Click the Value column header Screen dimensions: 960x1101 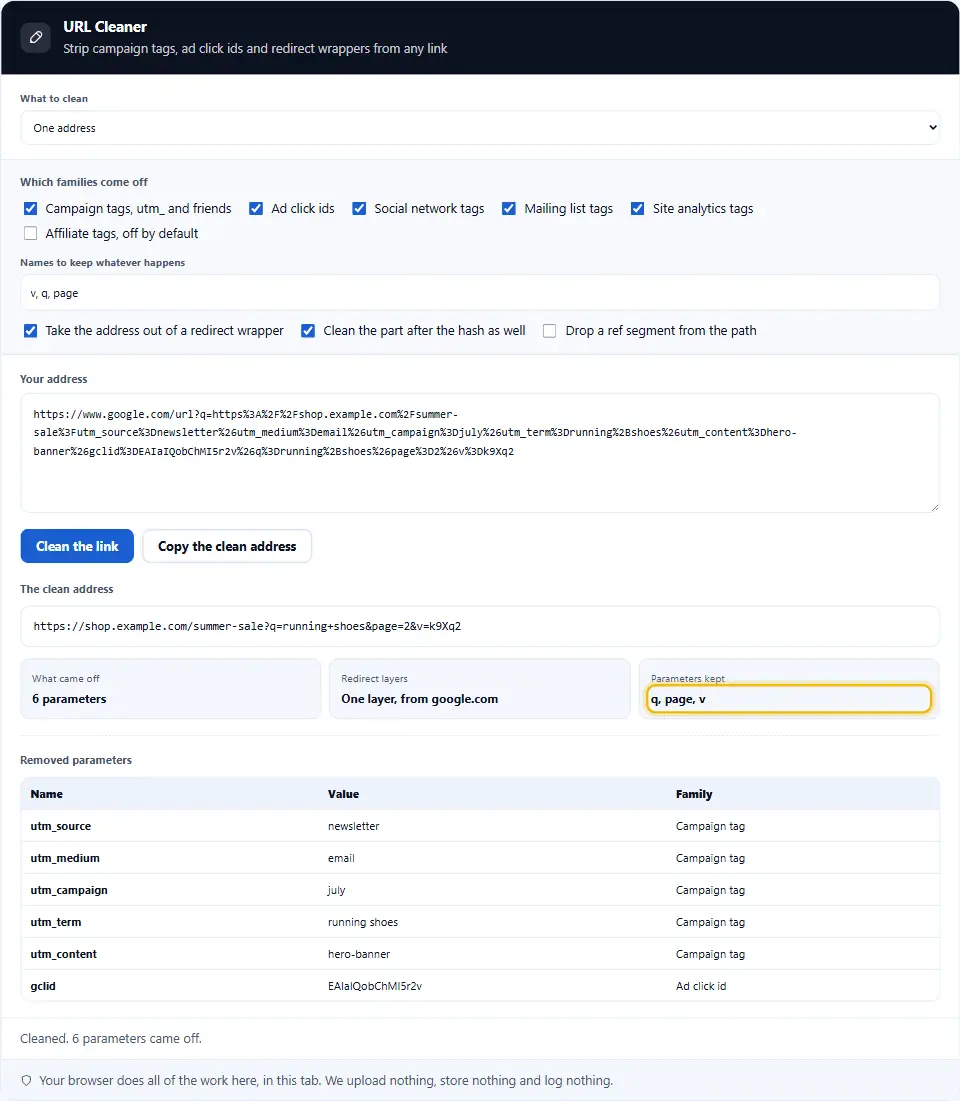(343, 794)
